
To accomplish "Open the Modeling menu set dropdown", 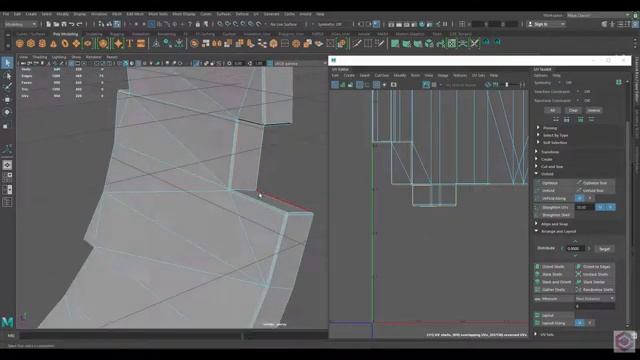I will tap(20, 24).
